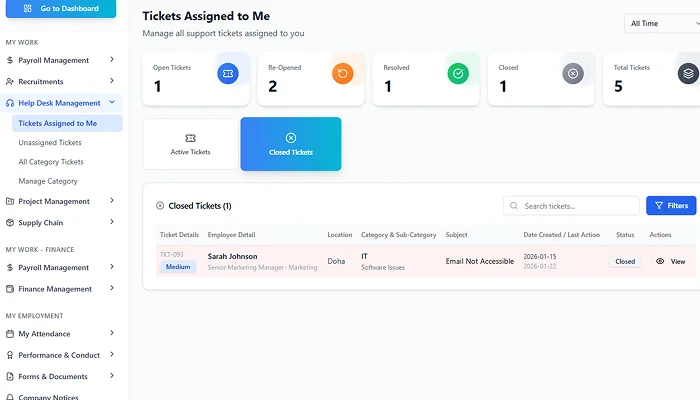This screenshot has height=400, width=700.
Task: Switch to the Active Tickets tab
Action: point(191,144)
